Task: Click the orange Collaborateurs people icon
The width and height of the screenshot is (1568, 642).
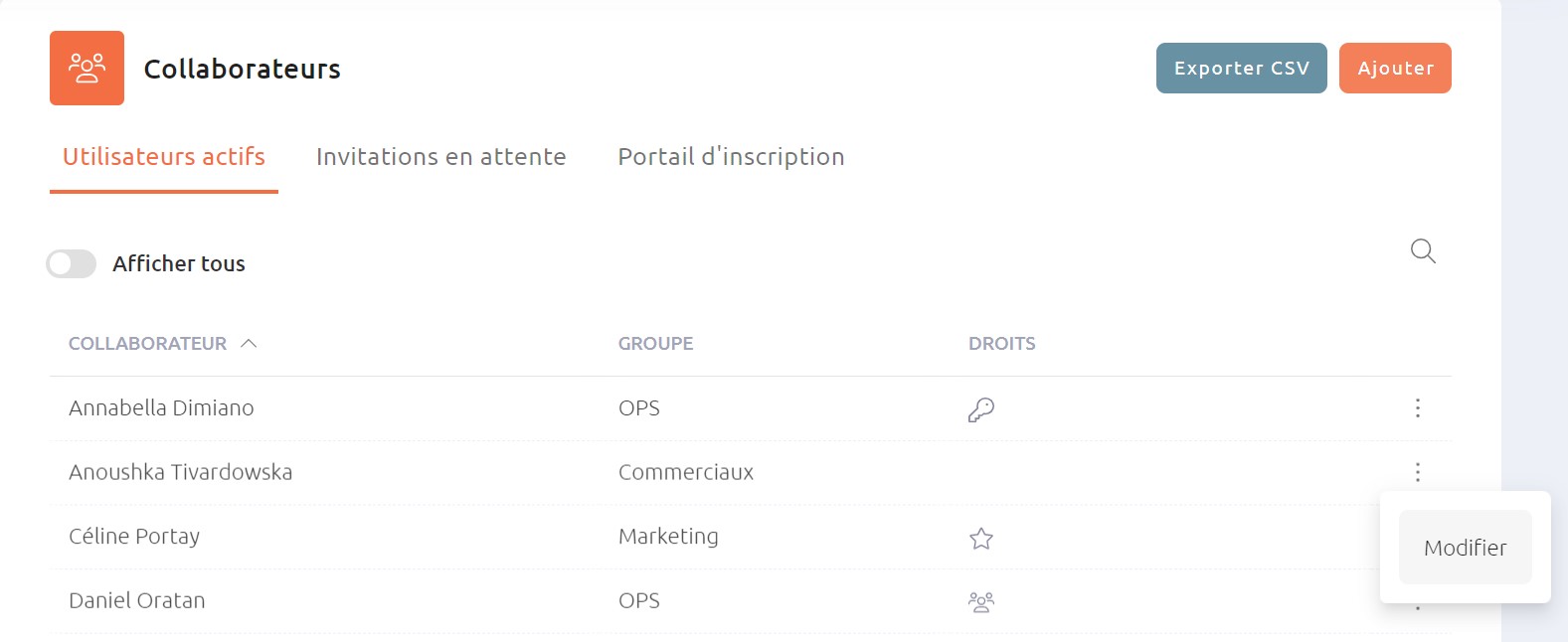Action: [87, 68]
